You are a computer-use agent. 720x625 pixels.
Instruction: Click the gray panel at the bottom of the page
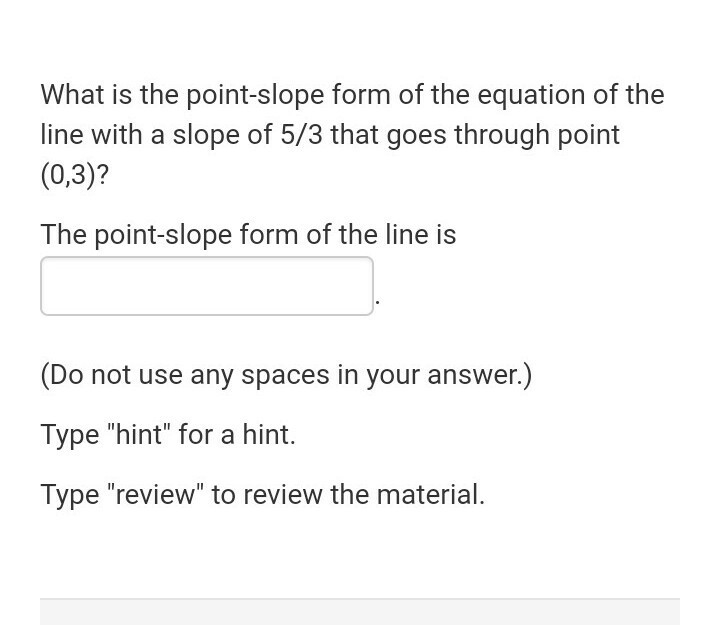tap(360, 612)
